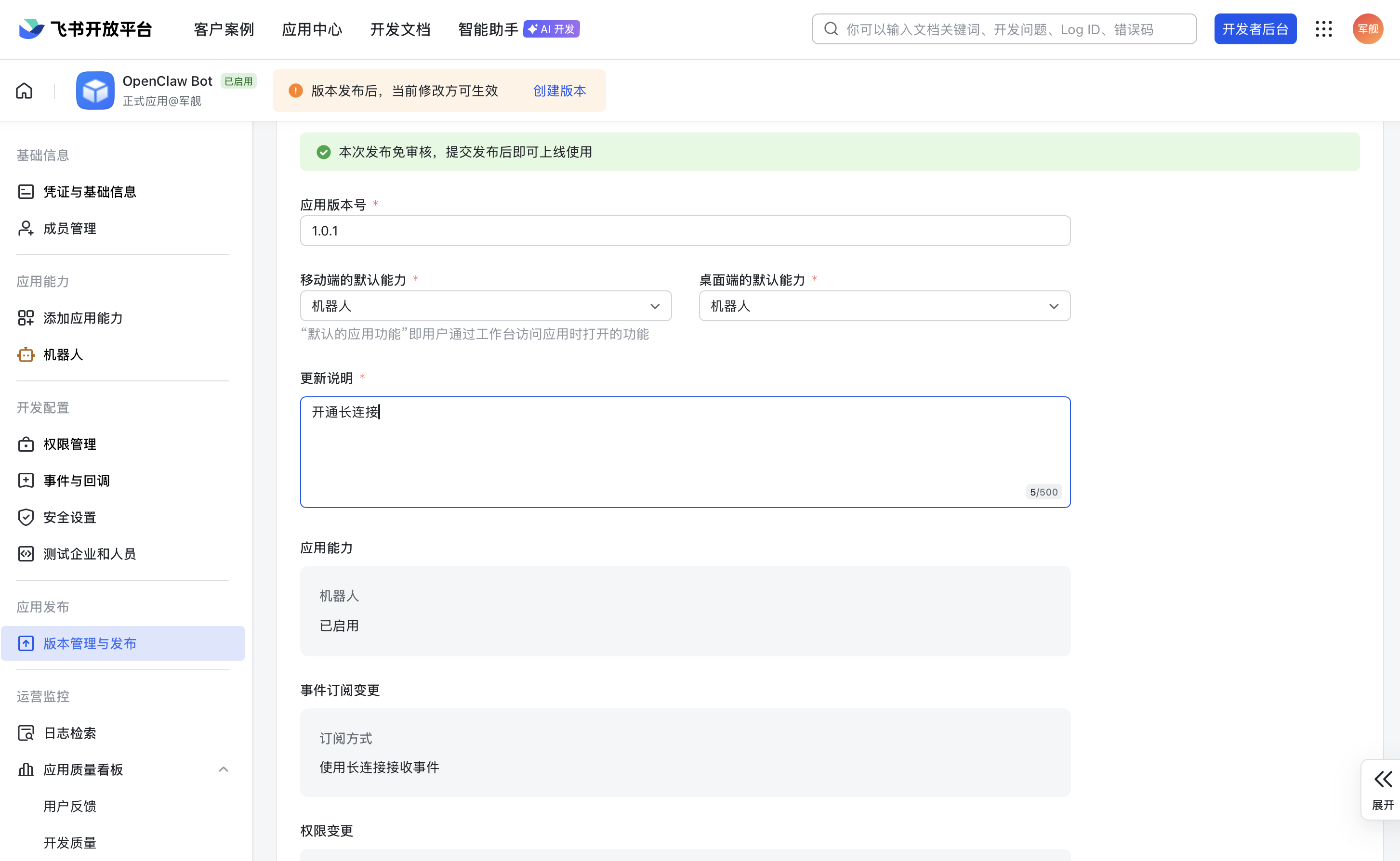
Task: Open the apps grid icon in the top bar
Action: click(x=1323, y=29)
